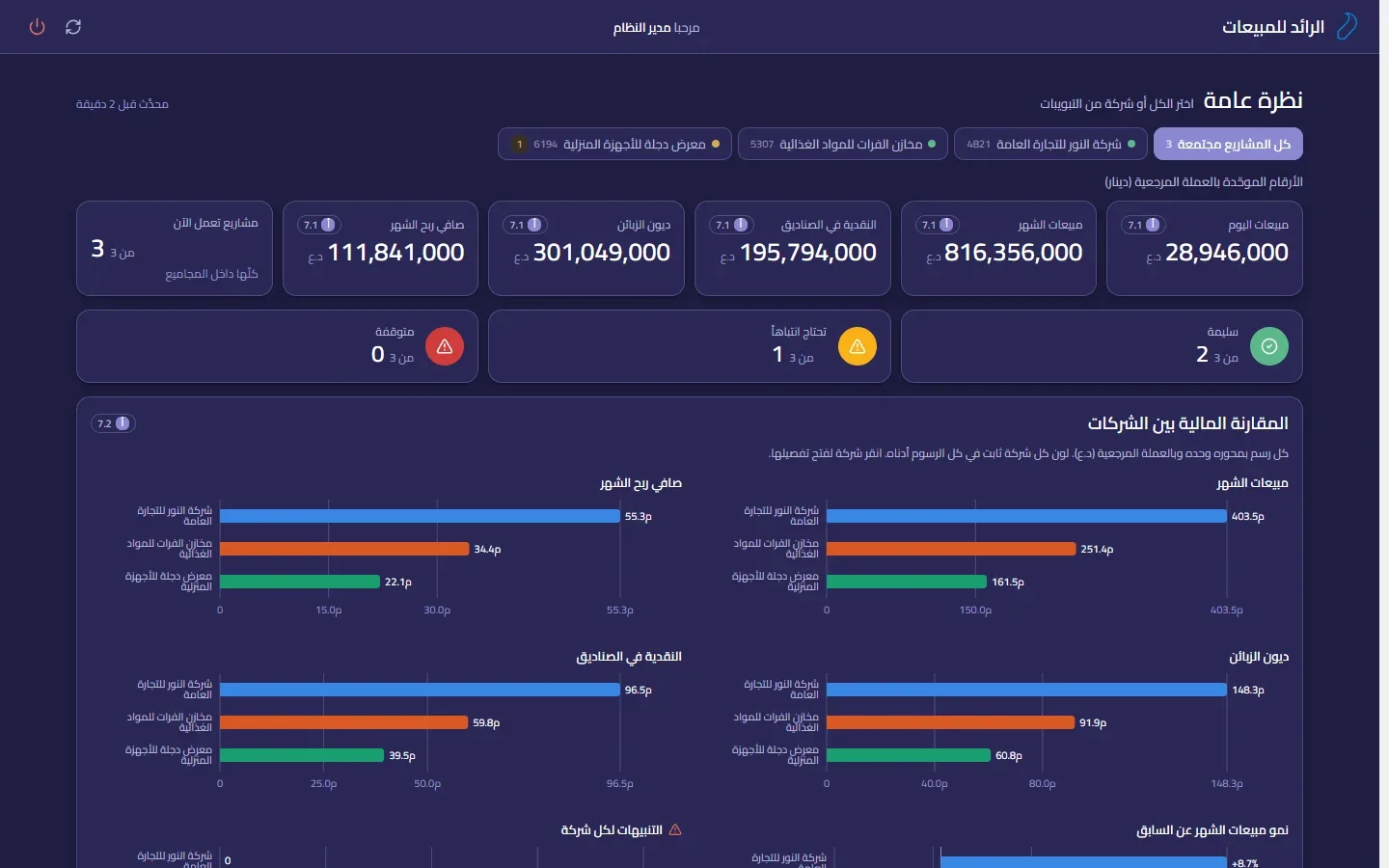The height and width of the screenshot is (868, 1389).
Task: Click the warning triangle beside التنبيهات لكل شركة
Action: (675, 829)
